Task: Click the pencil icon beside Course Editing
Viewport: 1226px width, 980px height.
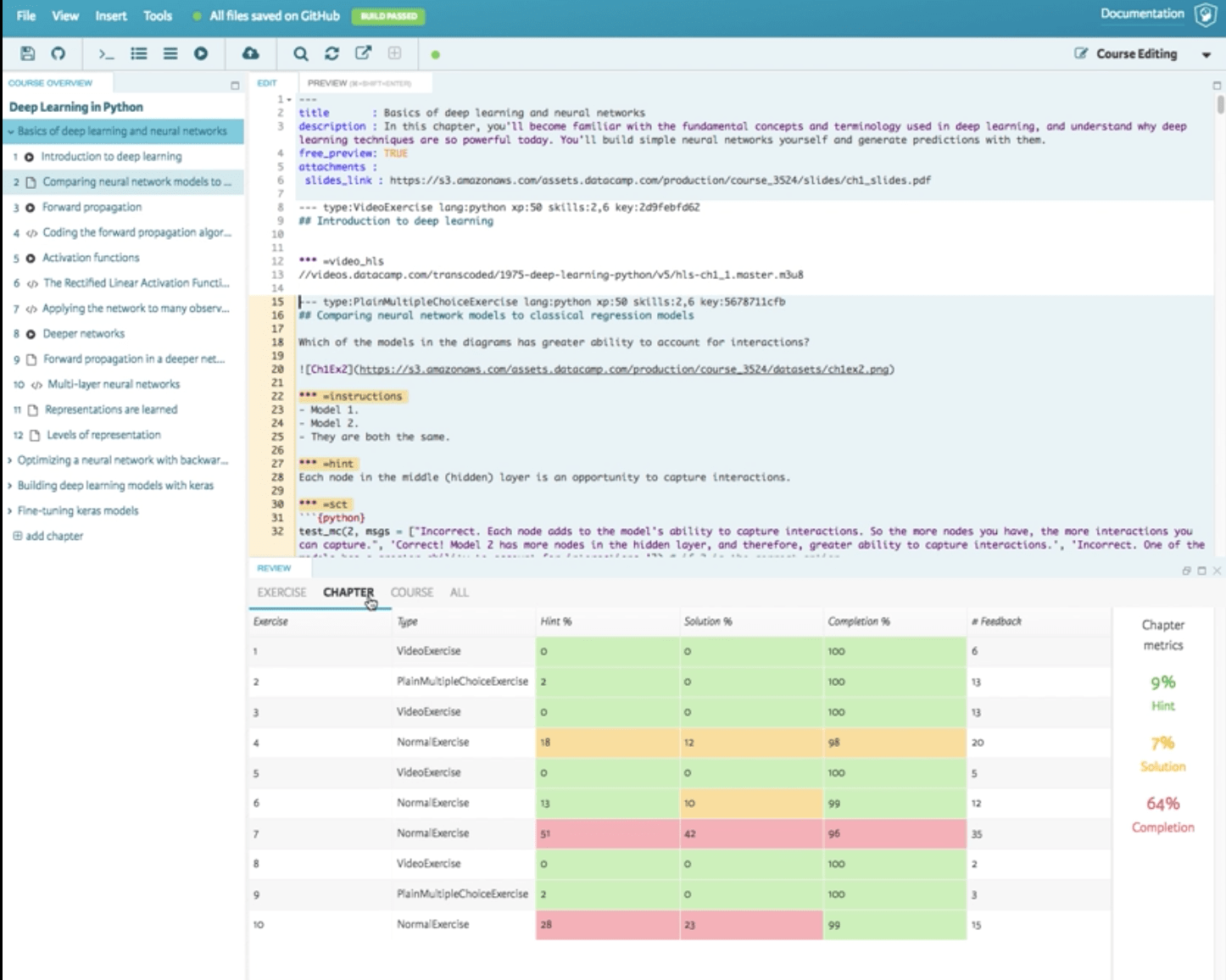Action: 1081,53
